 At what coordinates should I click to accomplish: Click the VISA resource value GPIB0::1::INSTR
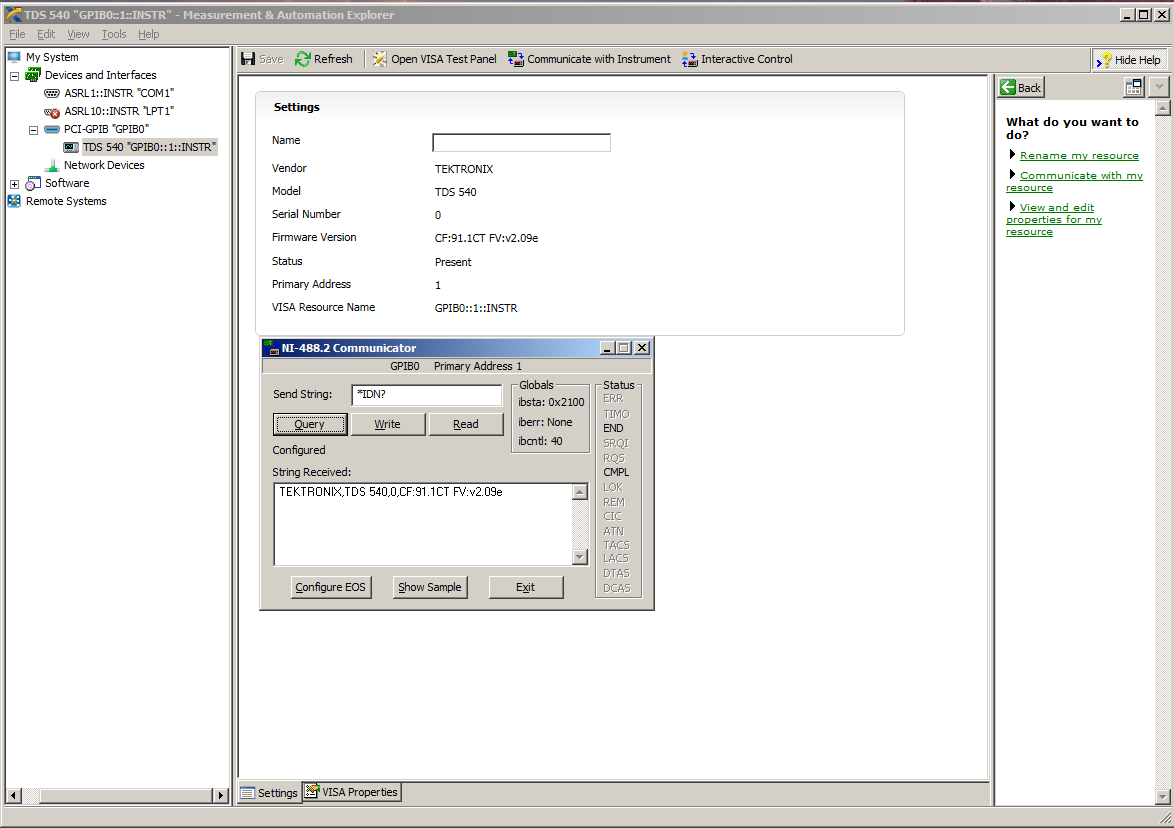[x=476, y=308]
